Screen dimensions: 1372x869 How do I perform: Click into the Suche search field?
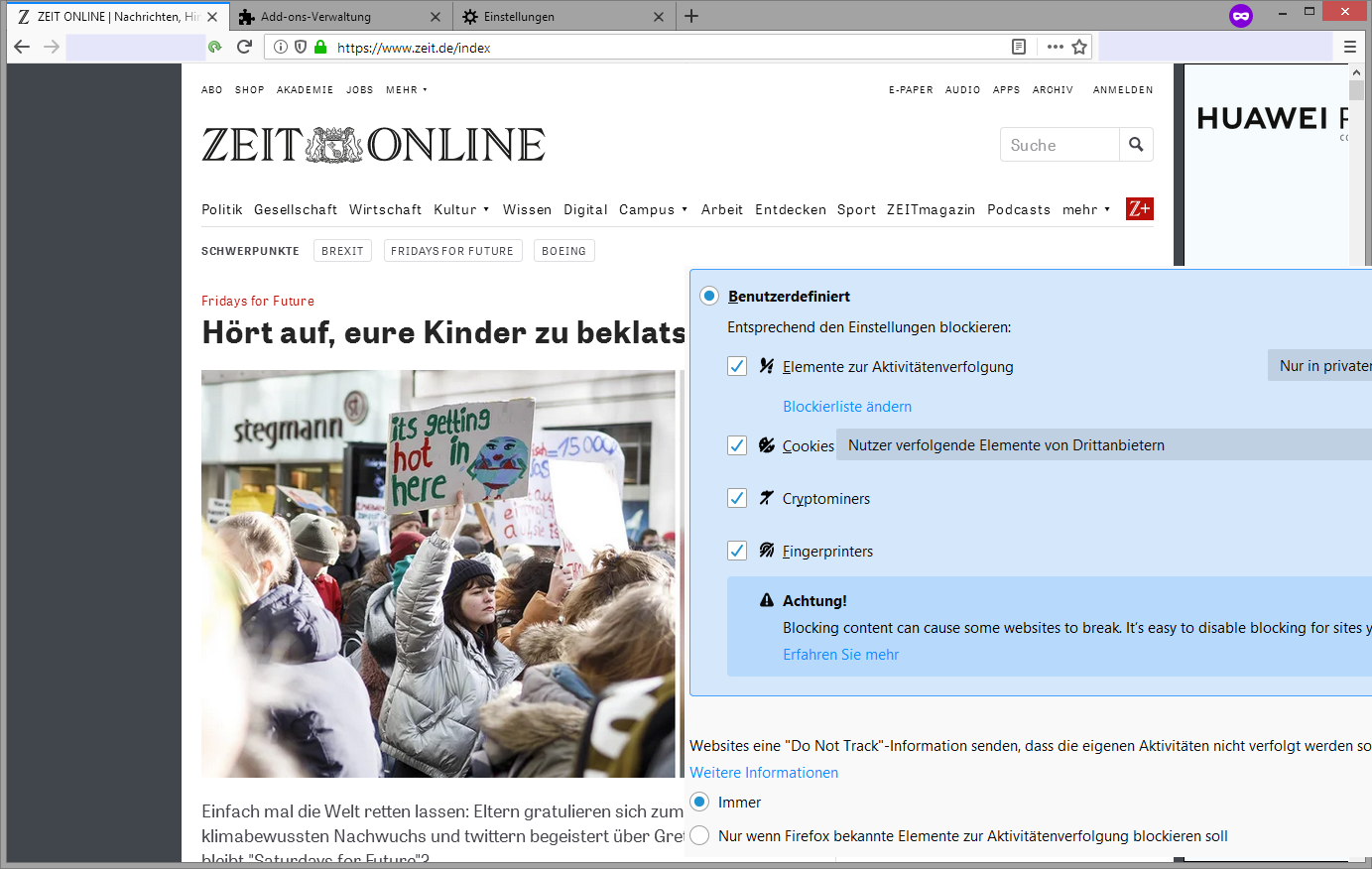1060,145
